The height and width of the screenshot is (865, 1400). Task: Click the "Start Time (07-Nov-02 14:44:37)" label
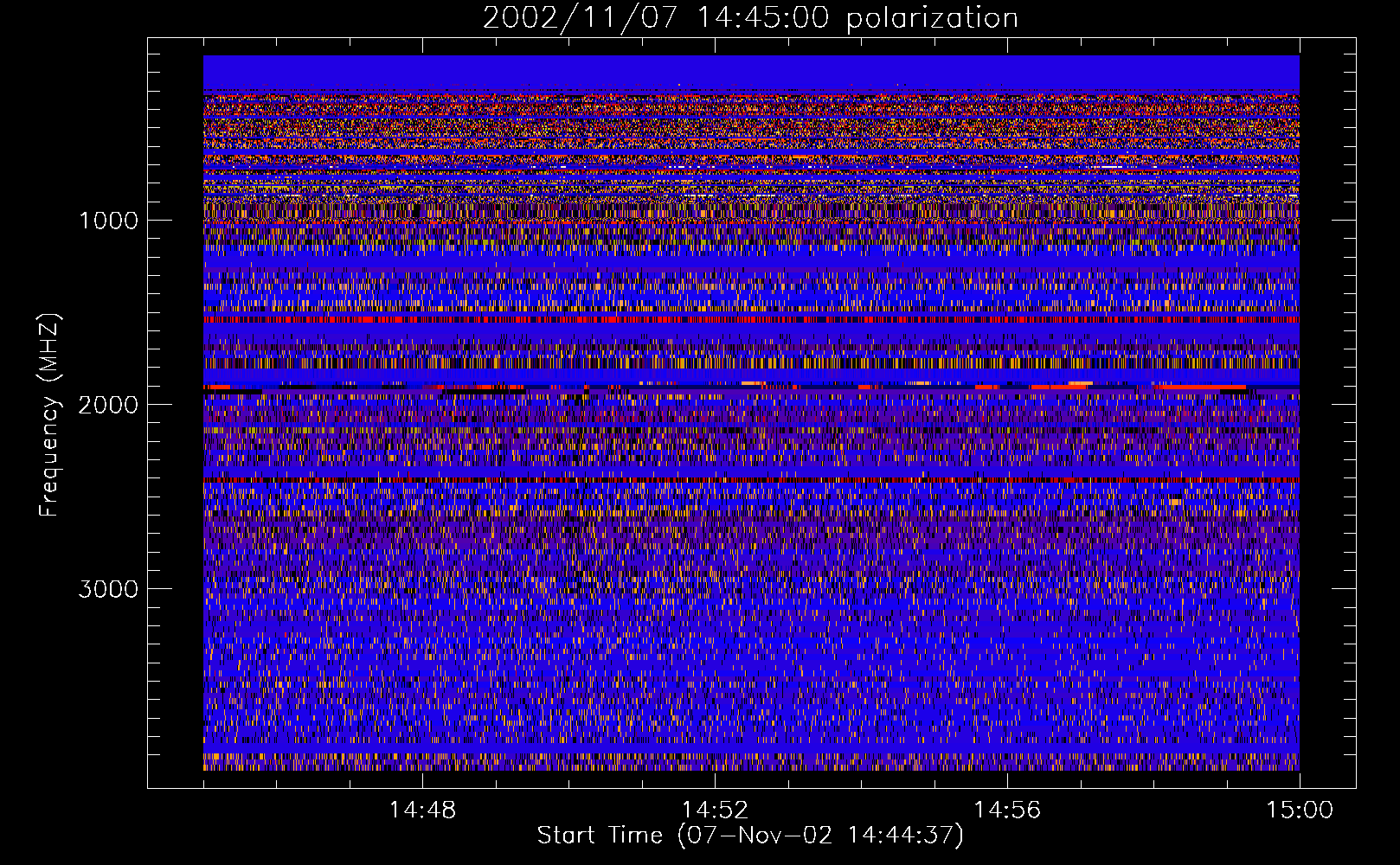[x=750, y=836]
